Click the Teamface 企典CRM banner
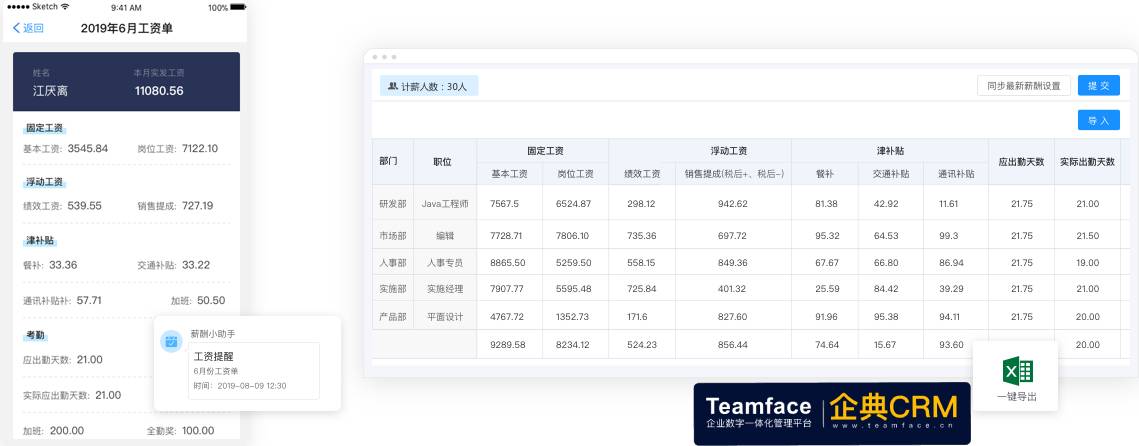Screen dimensions: 1139x446 click(832, 413)
